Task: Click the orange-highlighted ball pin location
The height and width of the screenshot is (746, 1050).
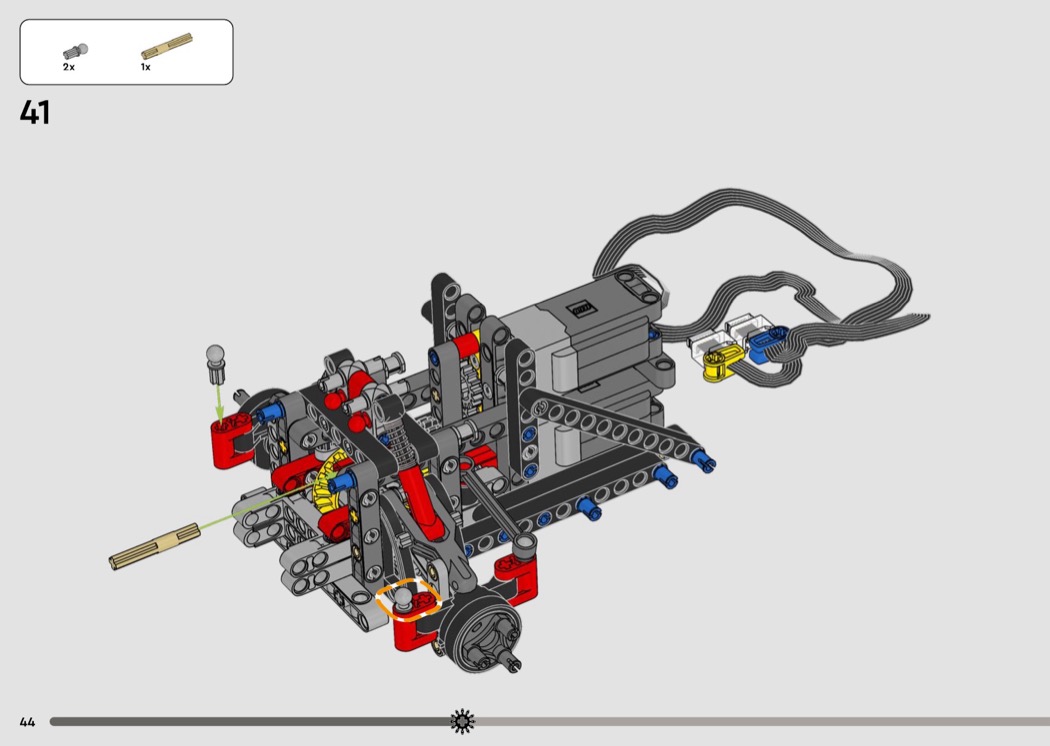Action: [x=408, y=601]
